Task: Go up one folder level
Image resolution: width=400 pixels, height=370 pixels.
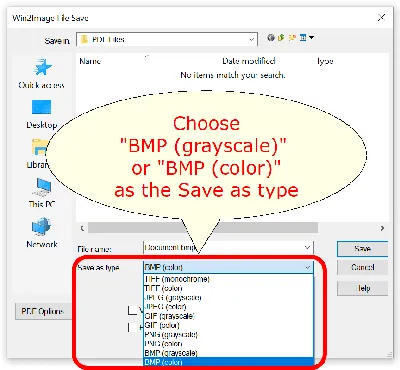Action: click(x=281, y=38)
